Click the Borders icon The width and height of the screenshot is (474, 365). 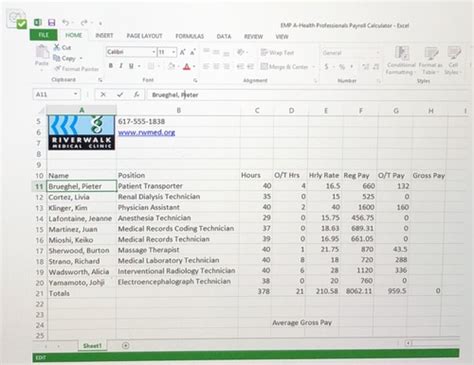click(x=151, y=66)
